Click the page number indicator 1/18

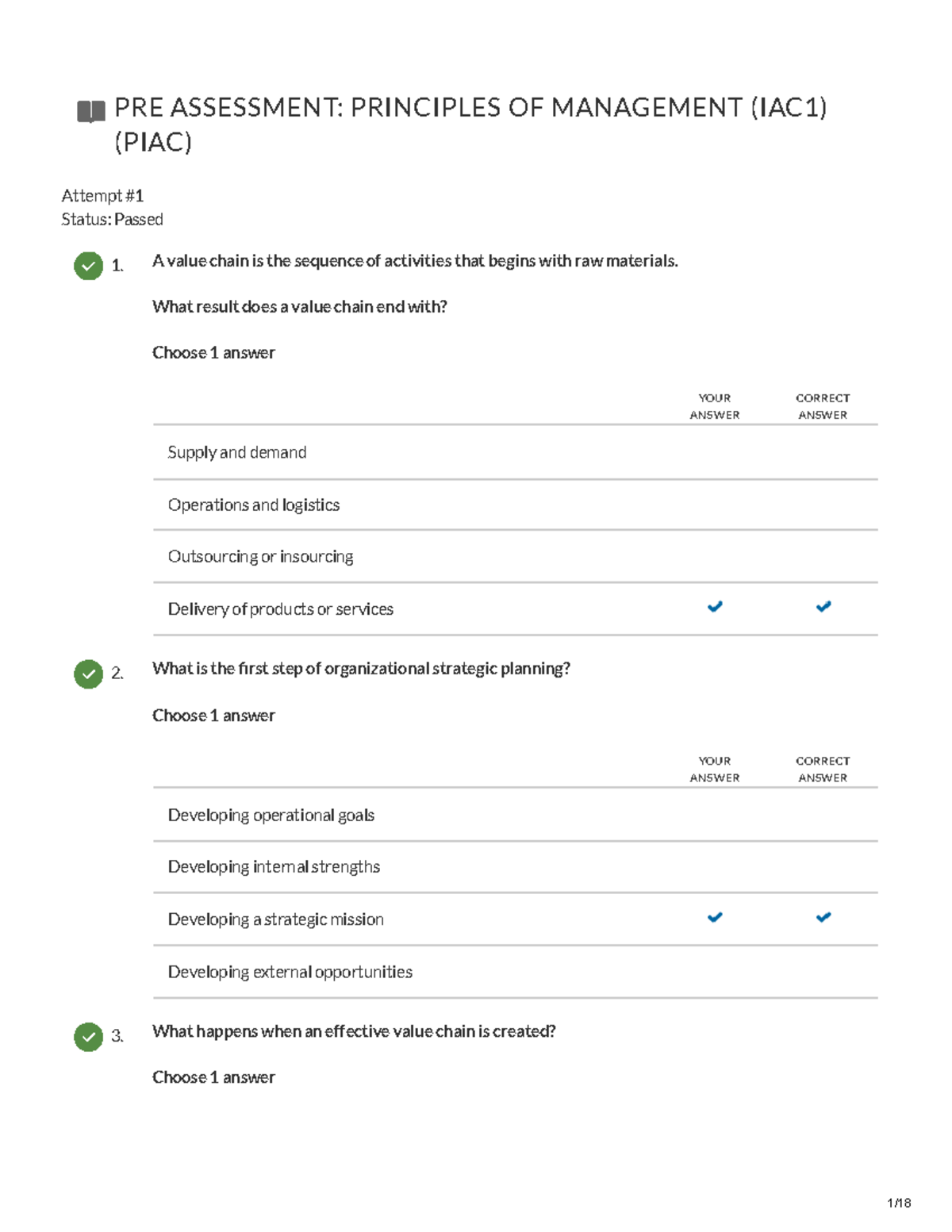click(898, 1203)
